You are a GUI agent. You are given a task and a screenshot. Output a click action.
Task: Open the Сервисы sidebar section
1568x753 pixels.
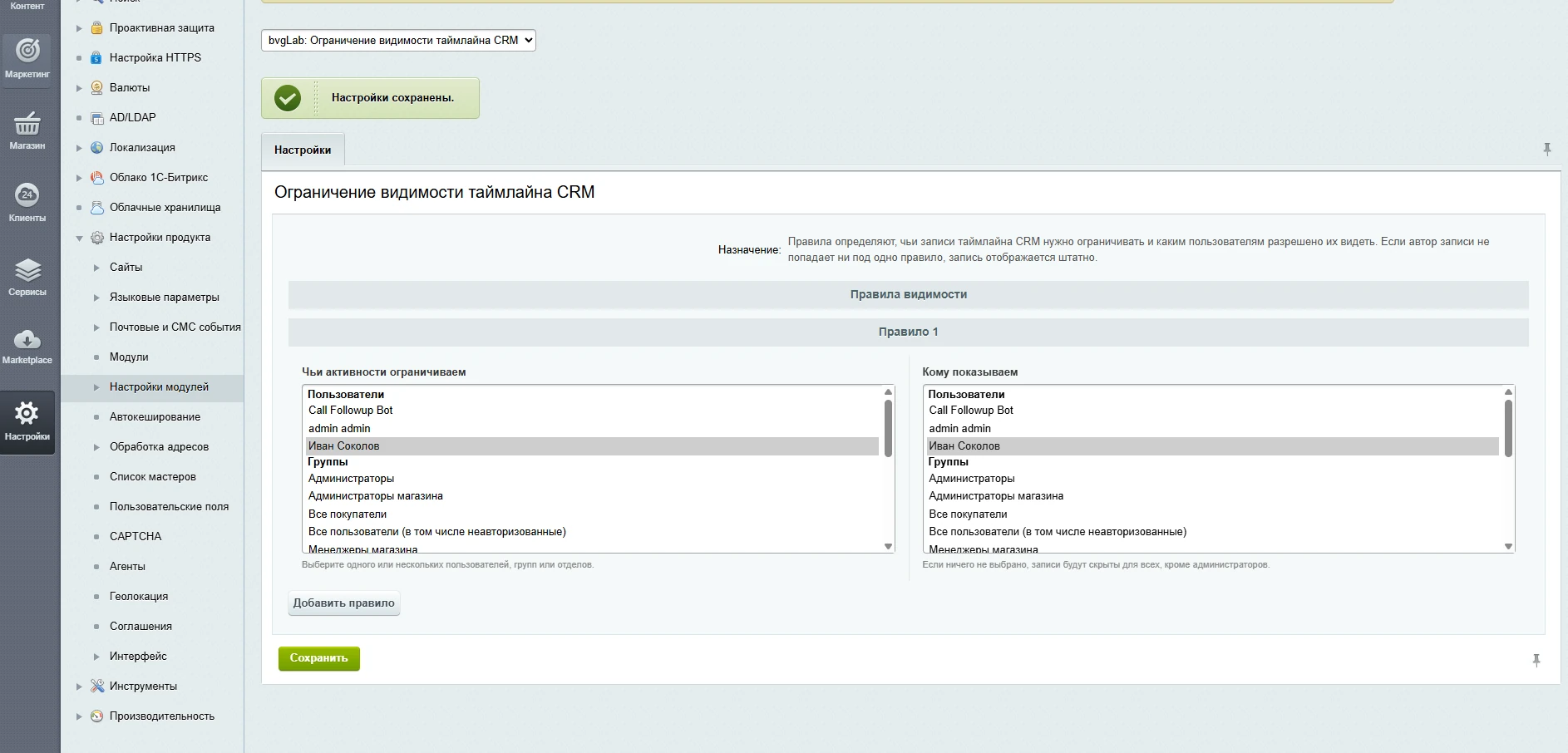tap(27, 277)
